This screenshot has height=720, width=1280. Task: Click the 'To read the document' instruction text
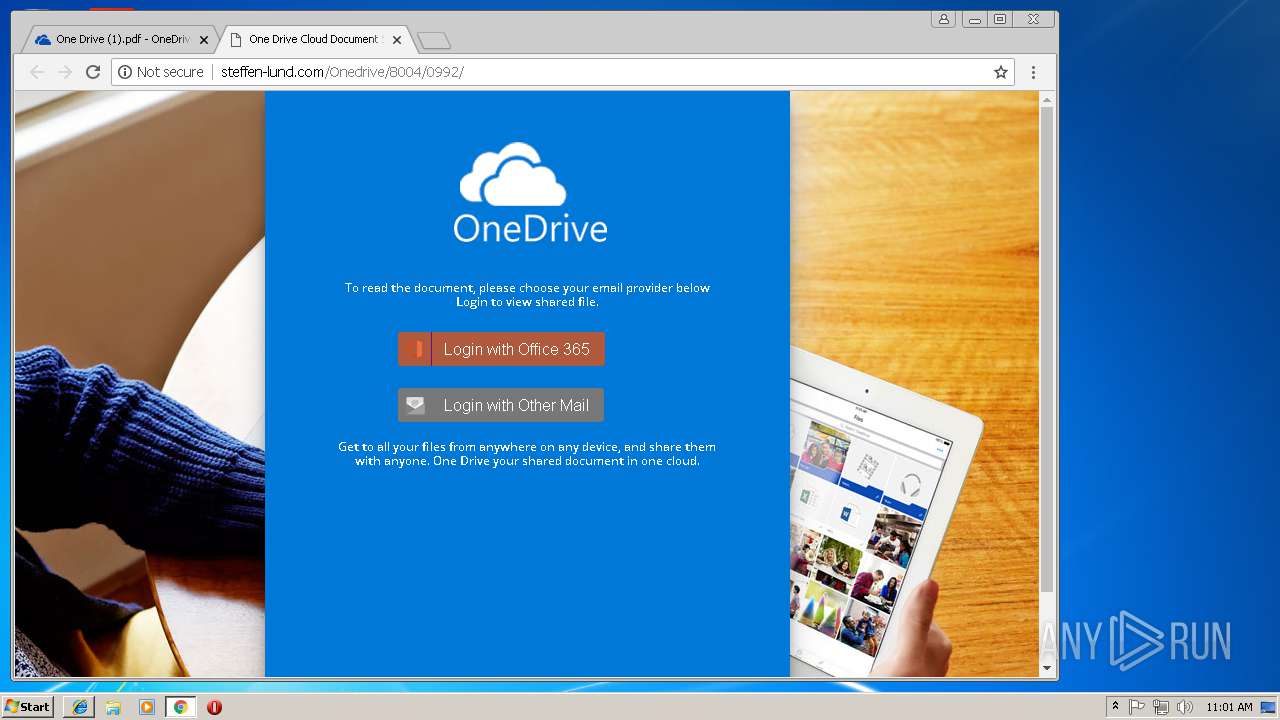[x=527, y=294]
